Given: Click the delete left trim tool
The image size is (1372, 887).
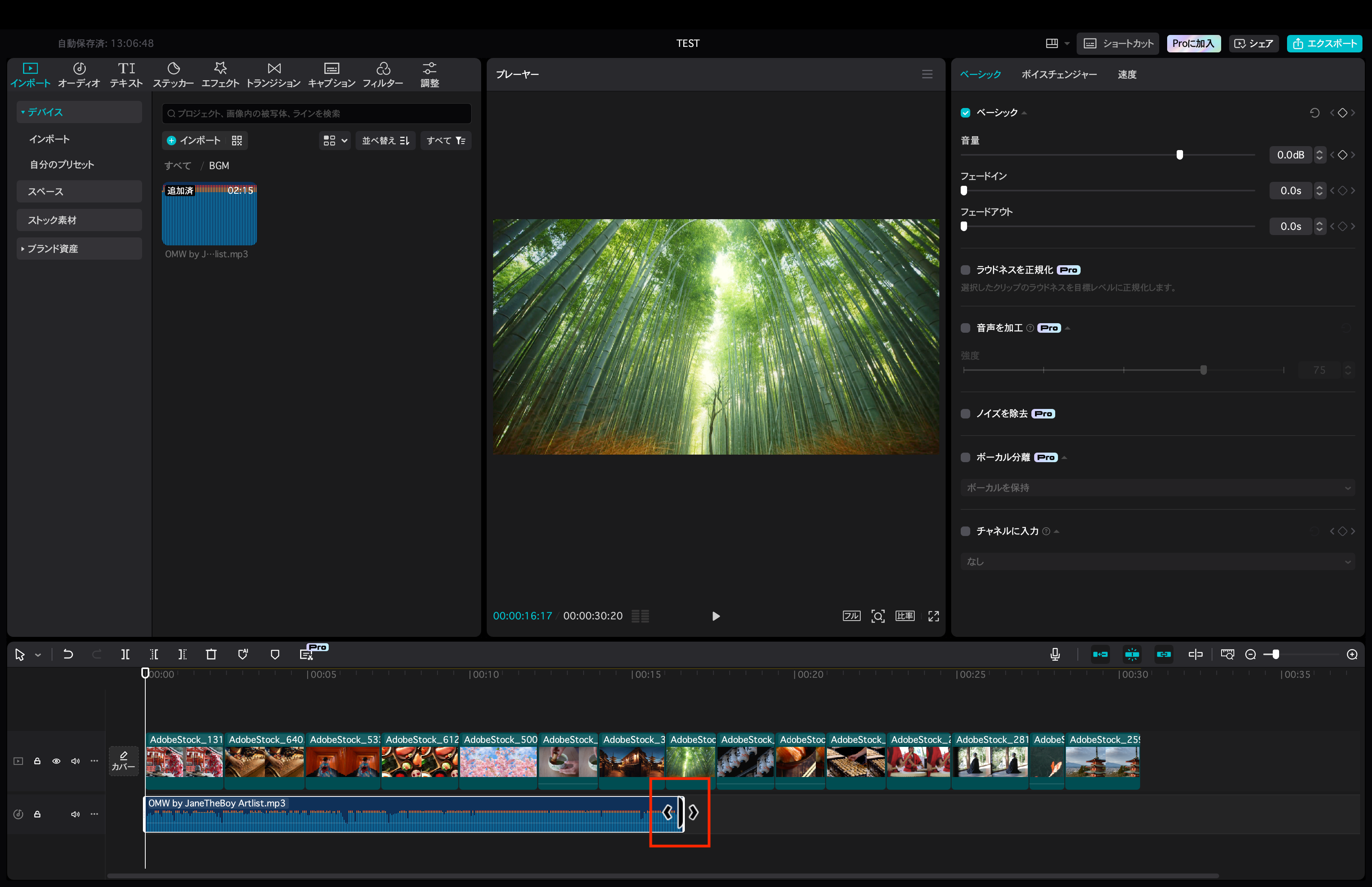Looking at the screenshot, I should tap(154, 654).
